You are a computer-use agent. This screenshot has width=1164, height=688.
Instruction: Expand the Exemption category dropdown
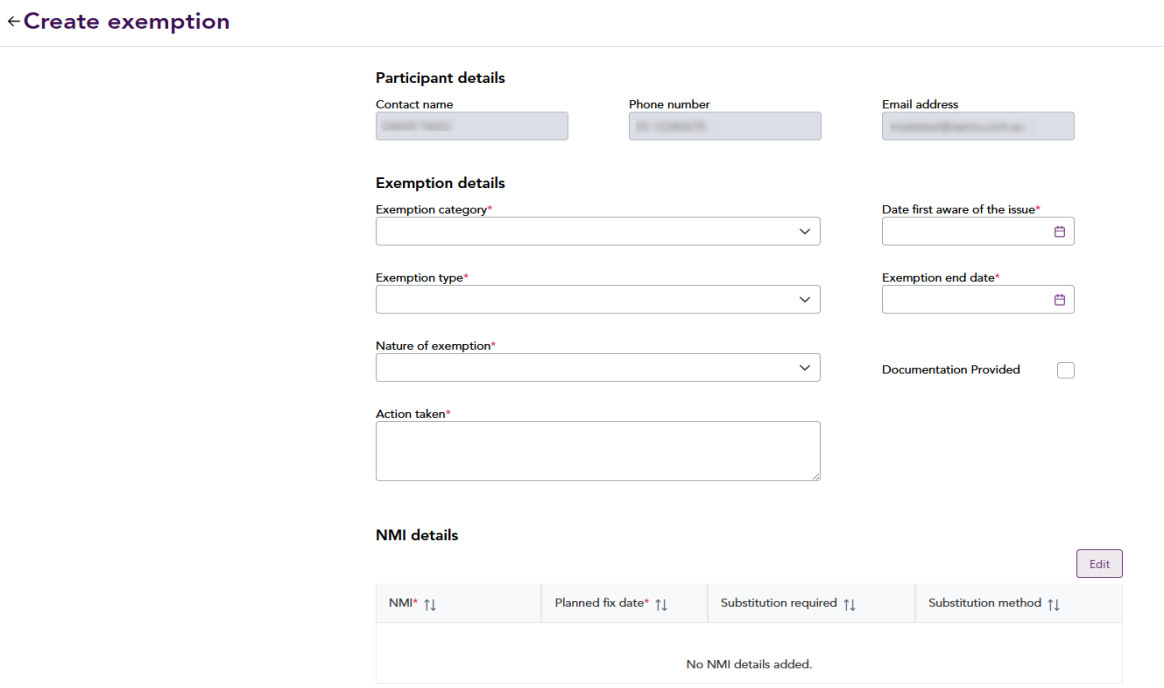click(804, 232)
